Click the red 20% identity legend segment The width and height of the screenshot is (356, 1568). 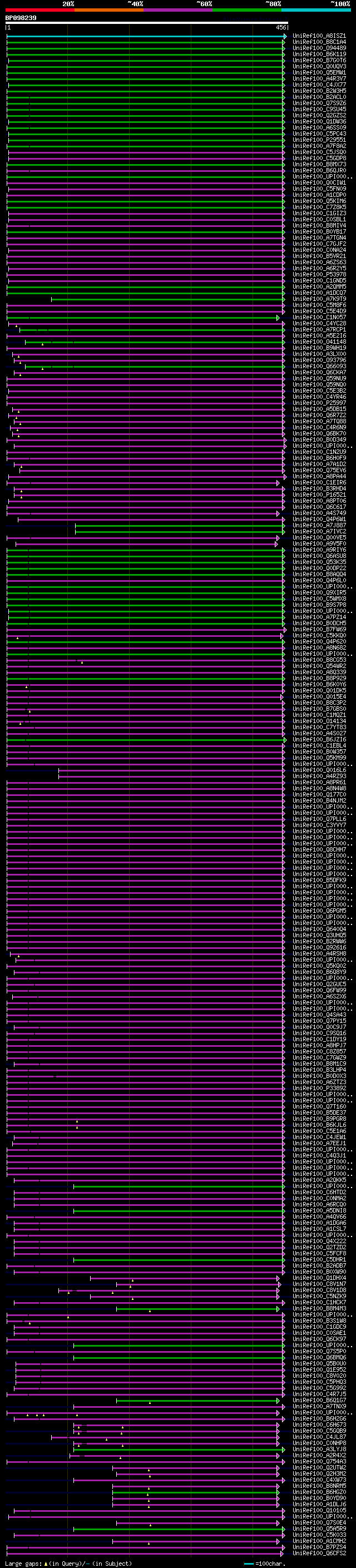coord(39,10)
